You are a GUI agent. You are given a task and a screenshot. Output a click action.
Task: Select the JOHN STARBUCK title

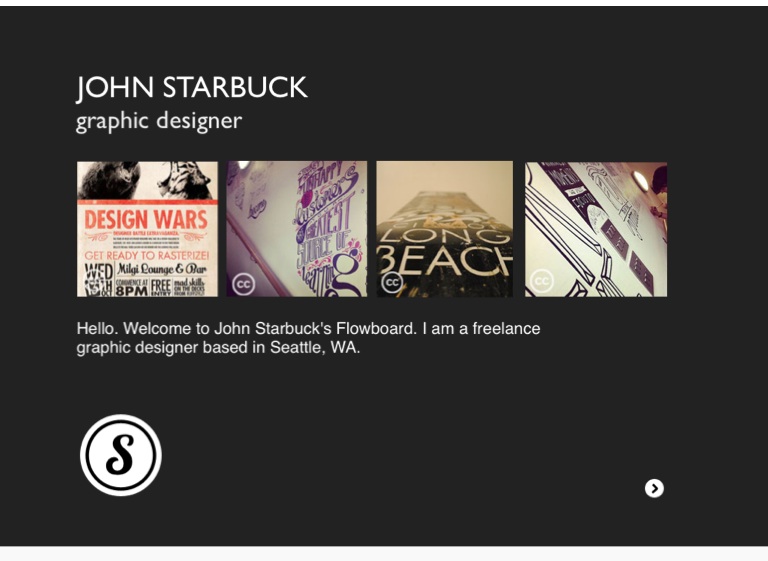click(x=192, y=88)
